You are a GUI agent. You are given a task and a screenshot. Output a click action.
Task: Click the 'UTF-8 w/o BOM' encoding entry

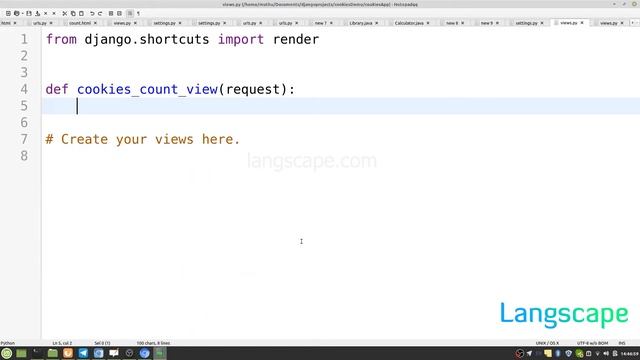click(x=592, y=343)
